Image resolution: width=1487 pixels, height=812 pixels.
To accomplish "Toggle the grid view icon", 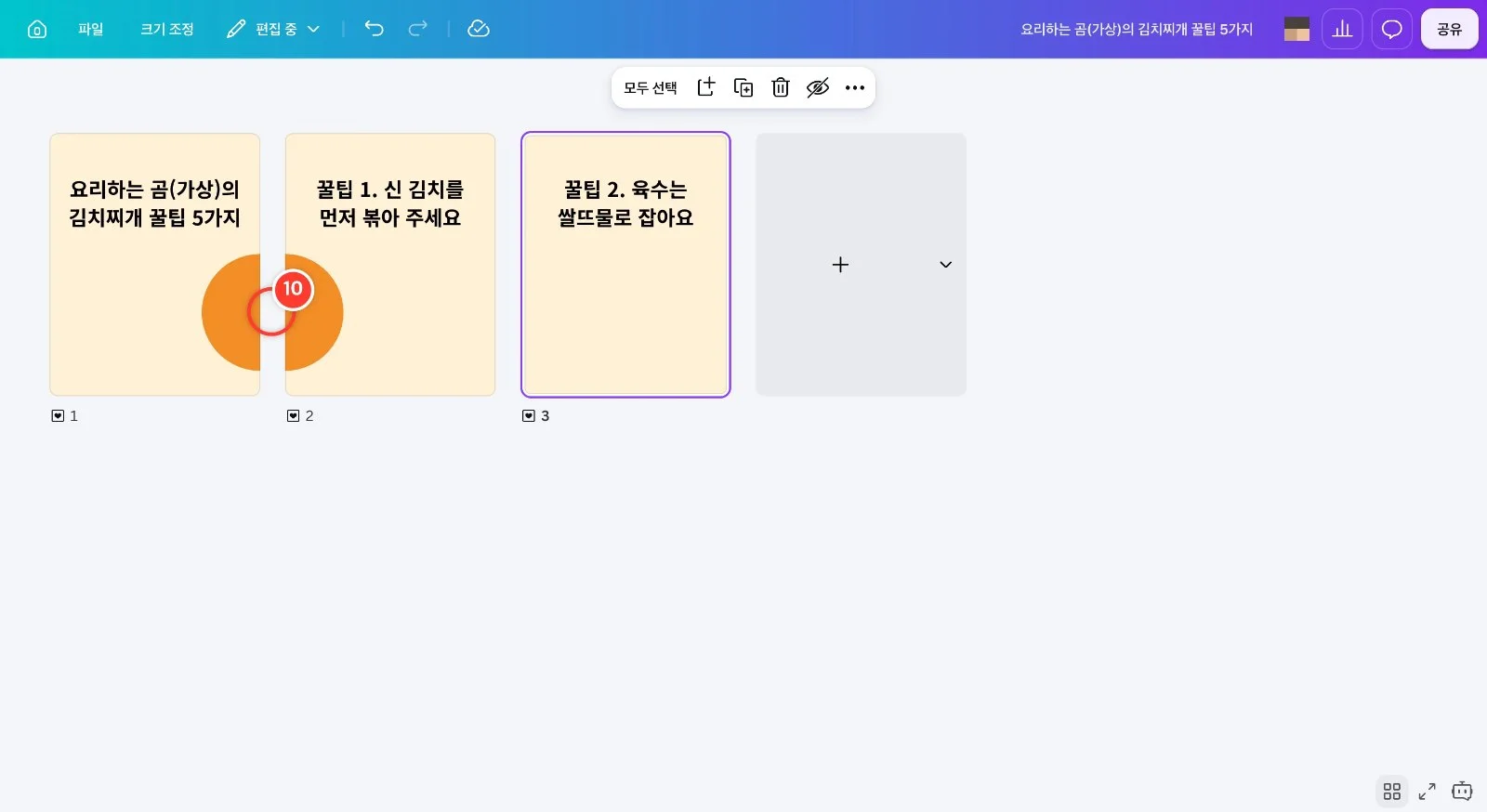I will pyautogui.click(x=1391, y=792).
